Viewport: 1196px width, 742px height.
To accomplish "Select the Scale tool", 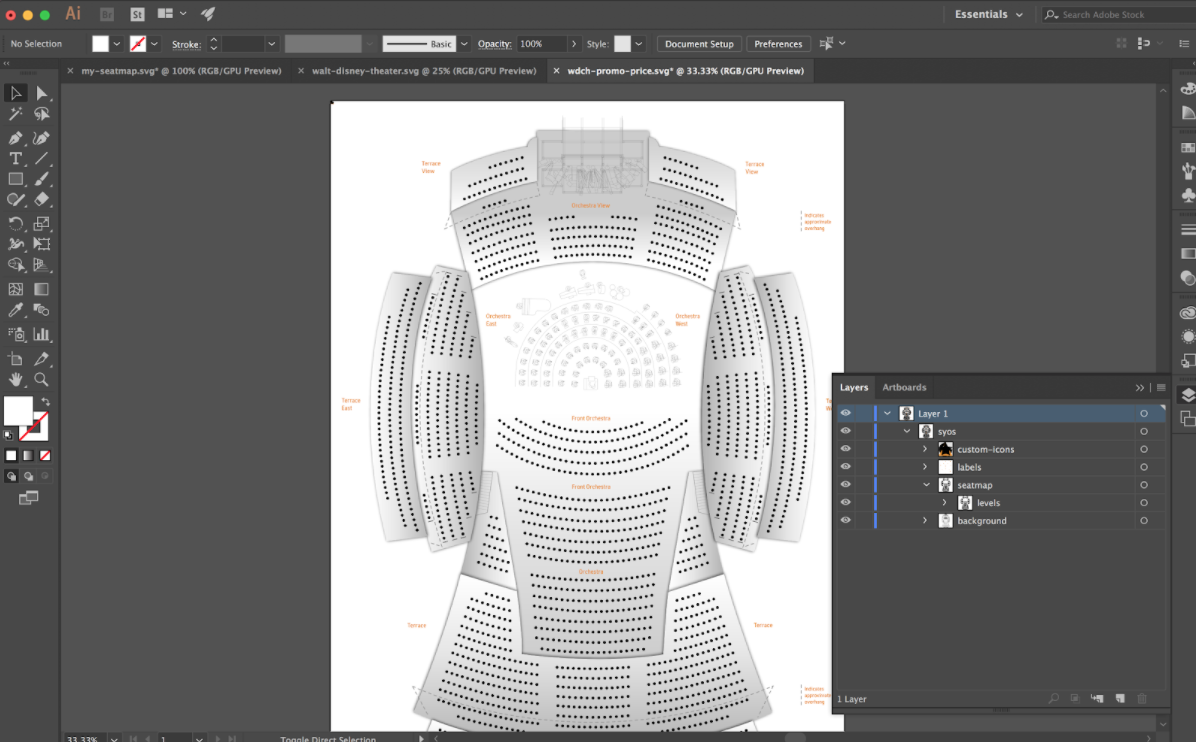I will [41, 223].
